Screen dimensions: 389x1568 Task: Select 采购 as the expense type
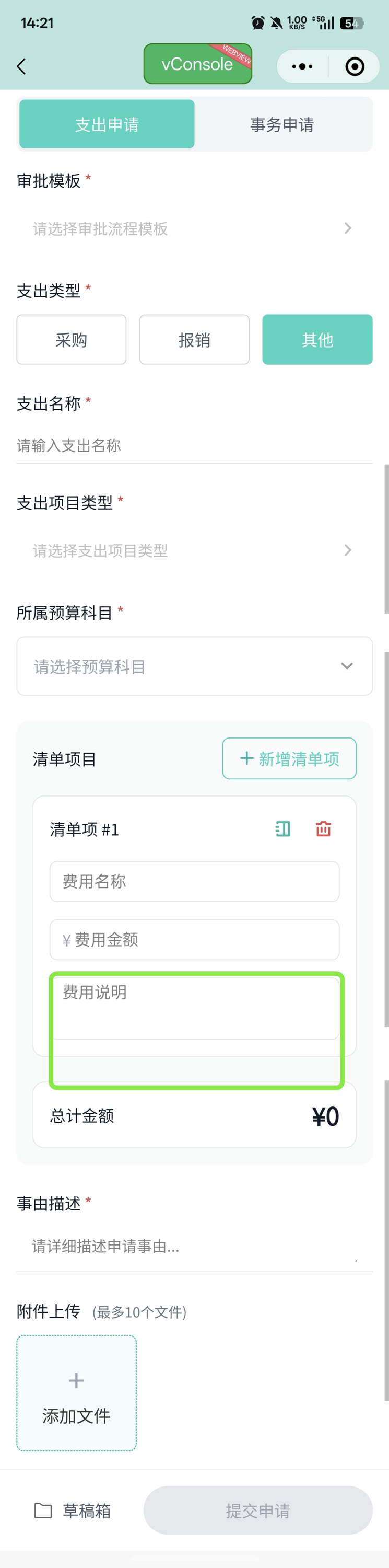(71, 340)
